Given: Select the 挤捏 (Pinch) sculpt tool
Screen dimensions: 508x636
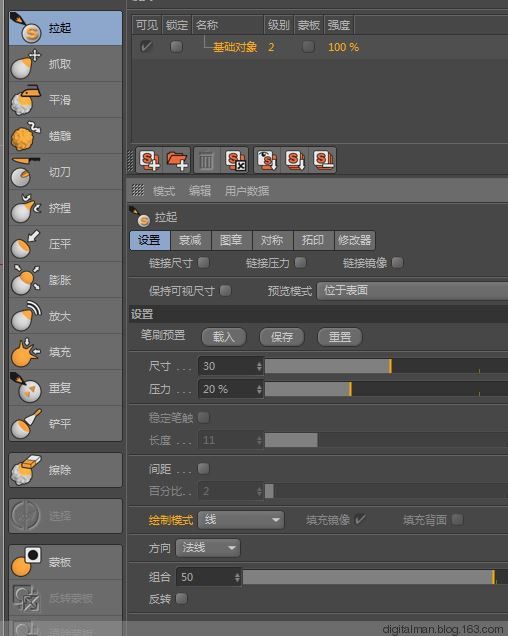Looking at the screenshot, I should (x=65, y=208).
